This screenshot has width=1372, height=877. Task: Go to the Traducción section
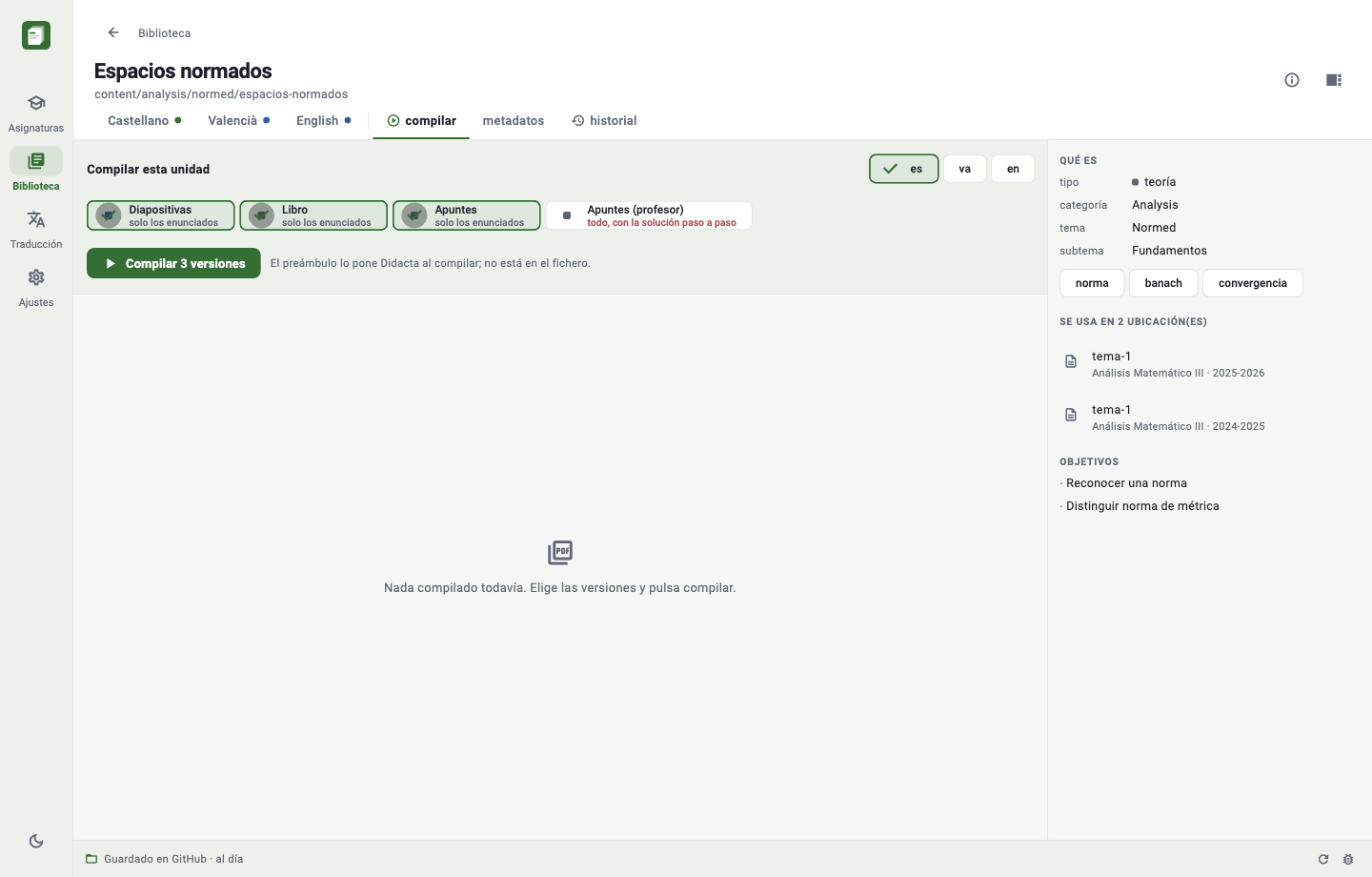[36, 229]
